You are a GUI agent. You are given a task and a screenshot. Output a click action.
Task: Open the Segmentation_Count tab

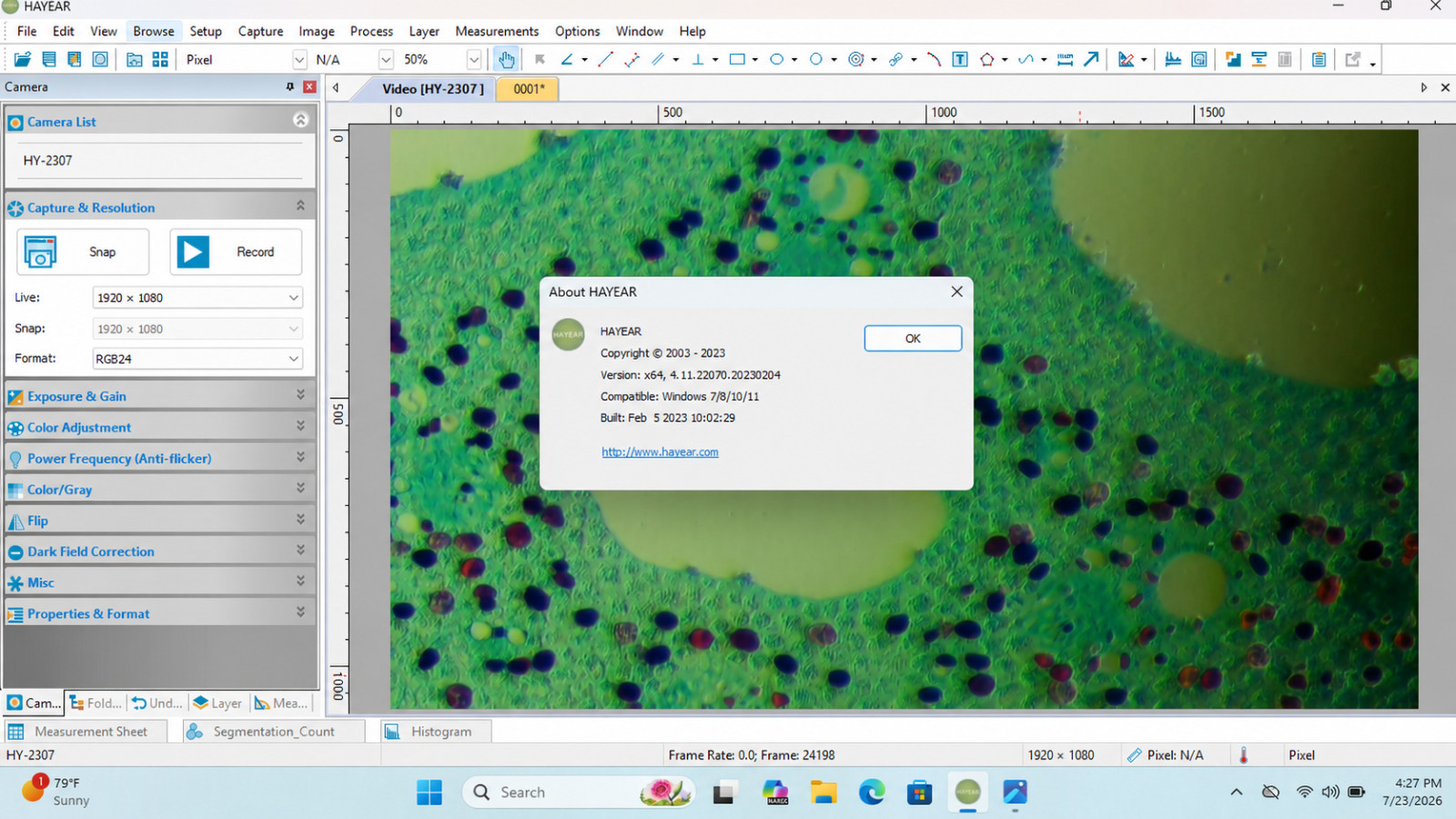273,732
